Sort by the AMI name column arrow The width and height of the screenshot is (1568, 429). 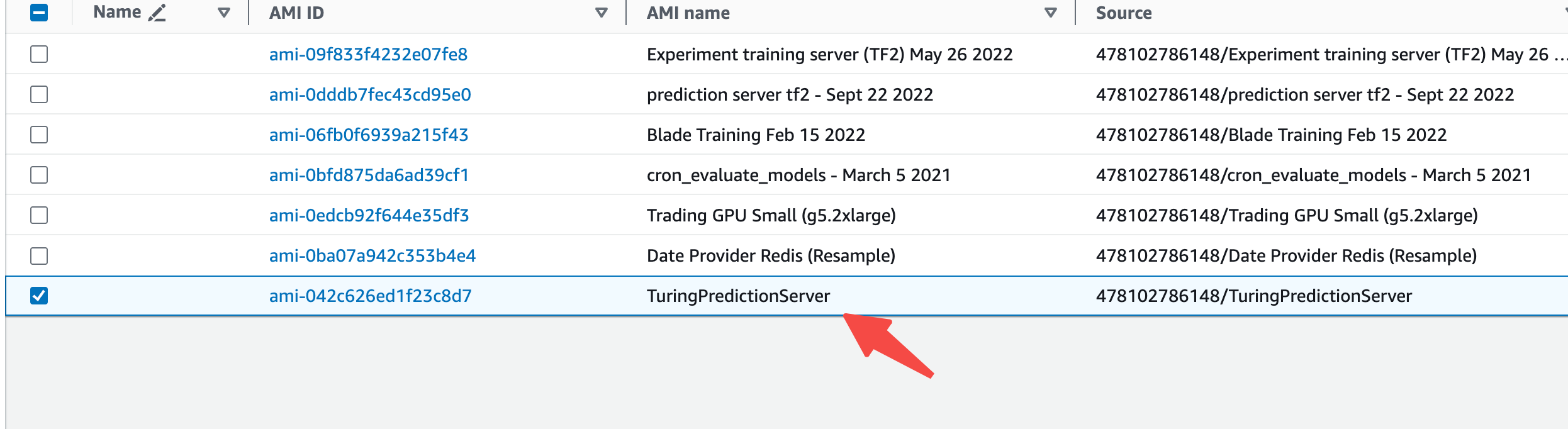[x=1050, y=13]
